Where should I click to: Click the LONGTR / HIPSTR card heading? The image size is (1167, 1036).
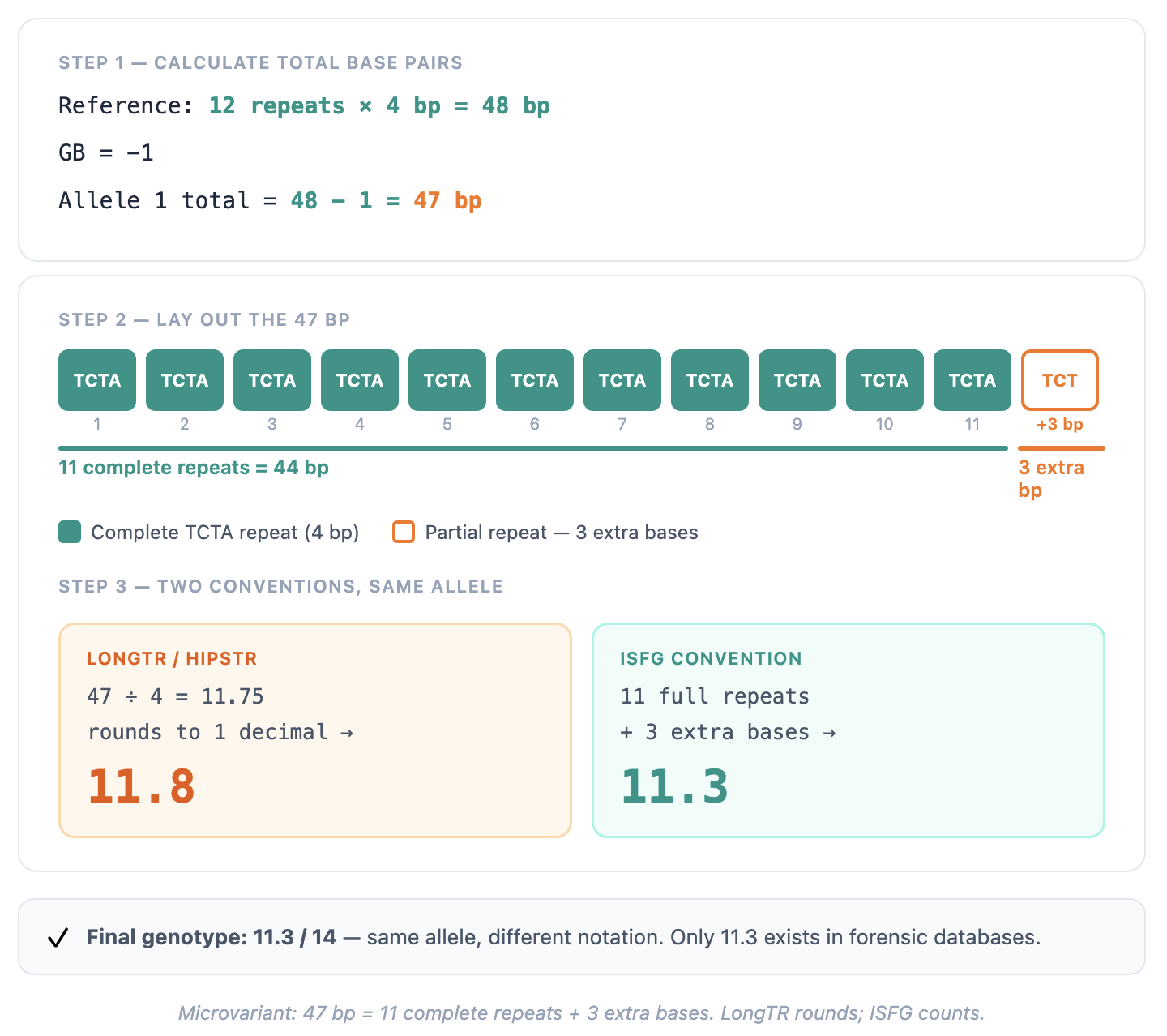pos(172,658)
